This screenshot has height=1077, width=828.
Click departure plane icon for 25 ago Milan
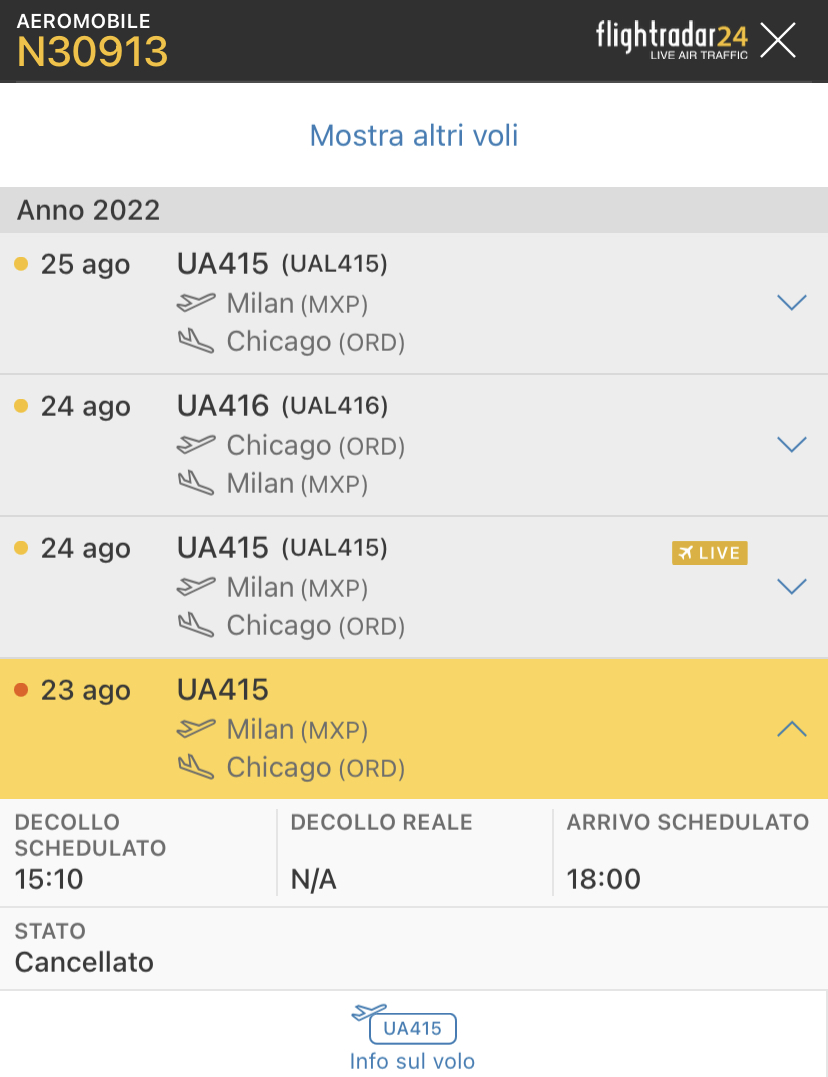click(x=196, y=302)
